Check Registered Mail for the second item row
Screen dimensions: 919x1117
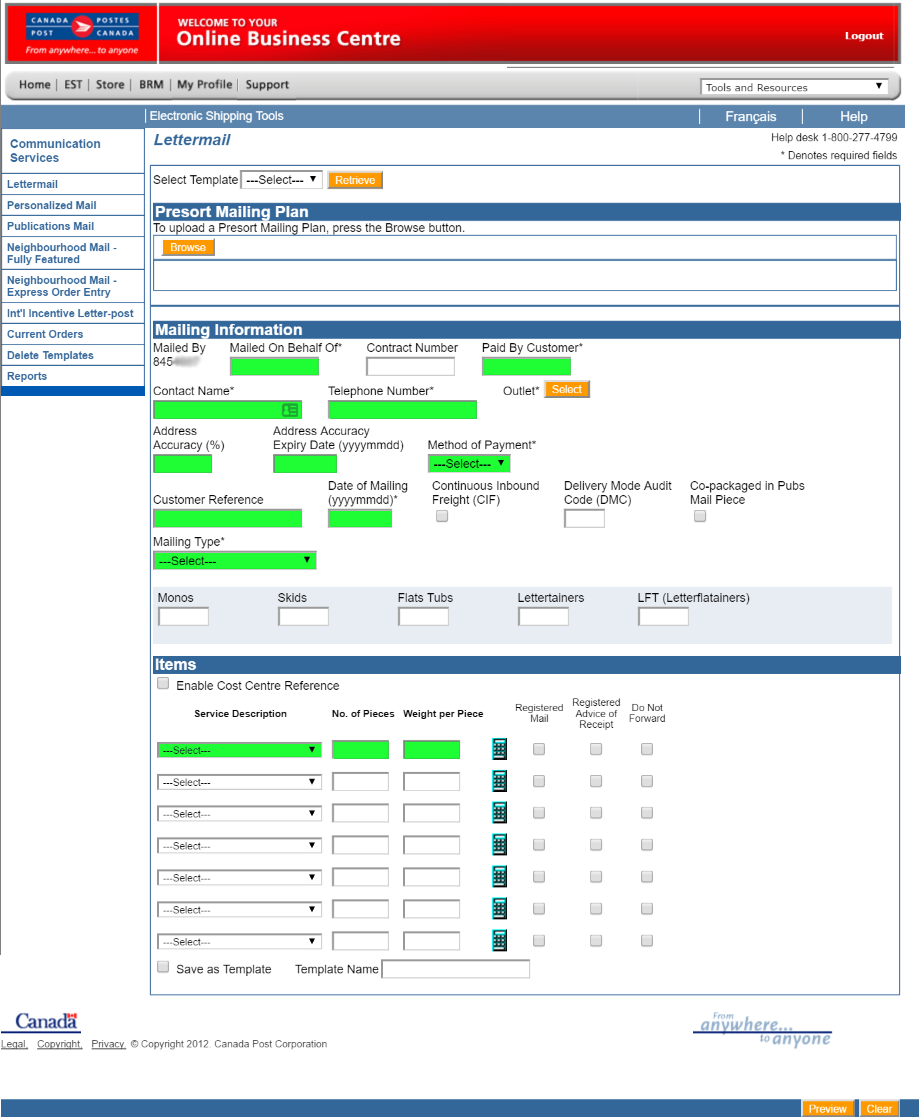[x=539, y=781]
